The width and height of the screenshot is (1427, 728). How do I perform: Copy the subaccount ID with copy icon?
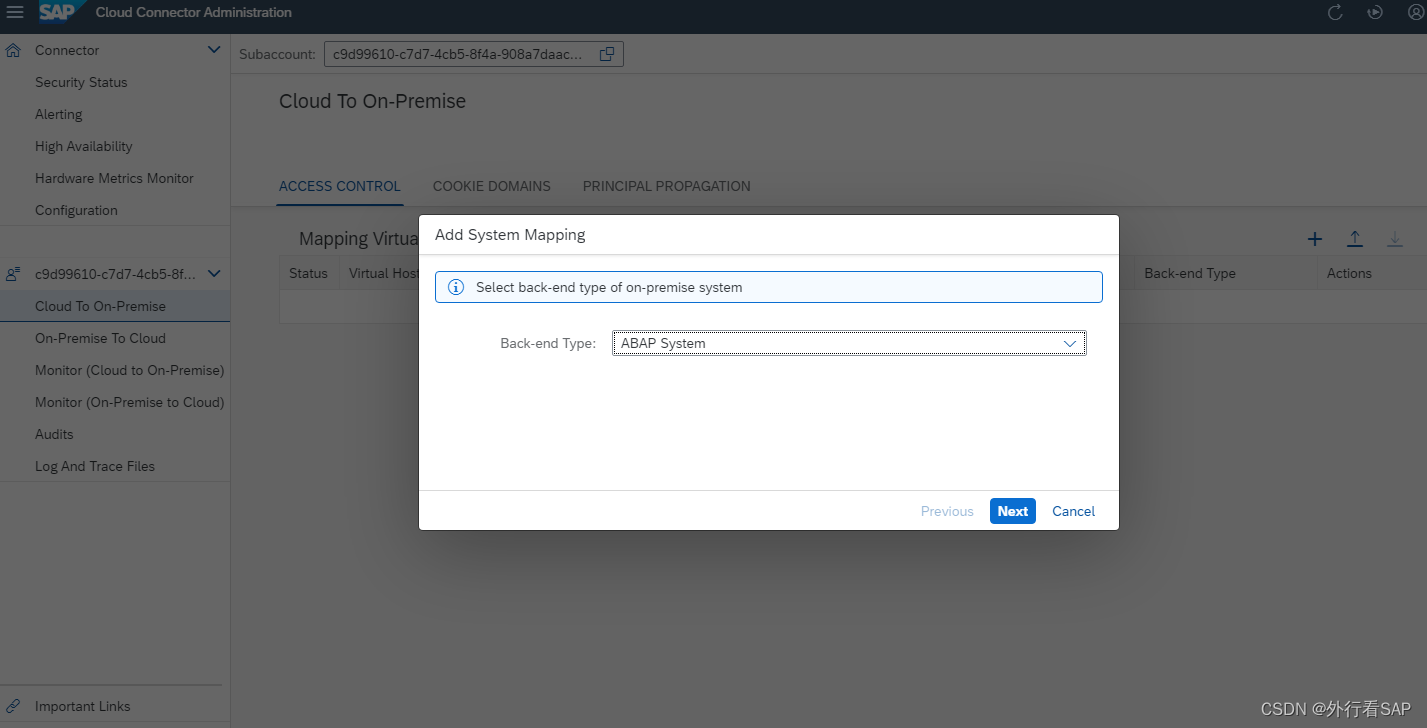point(607,54)
